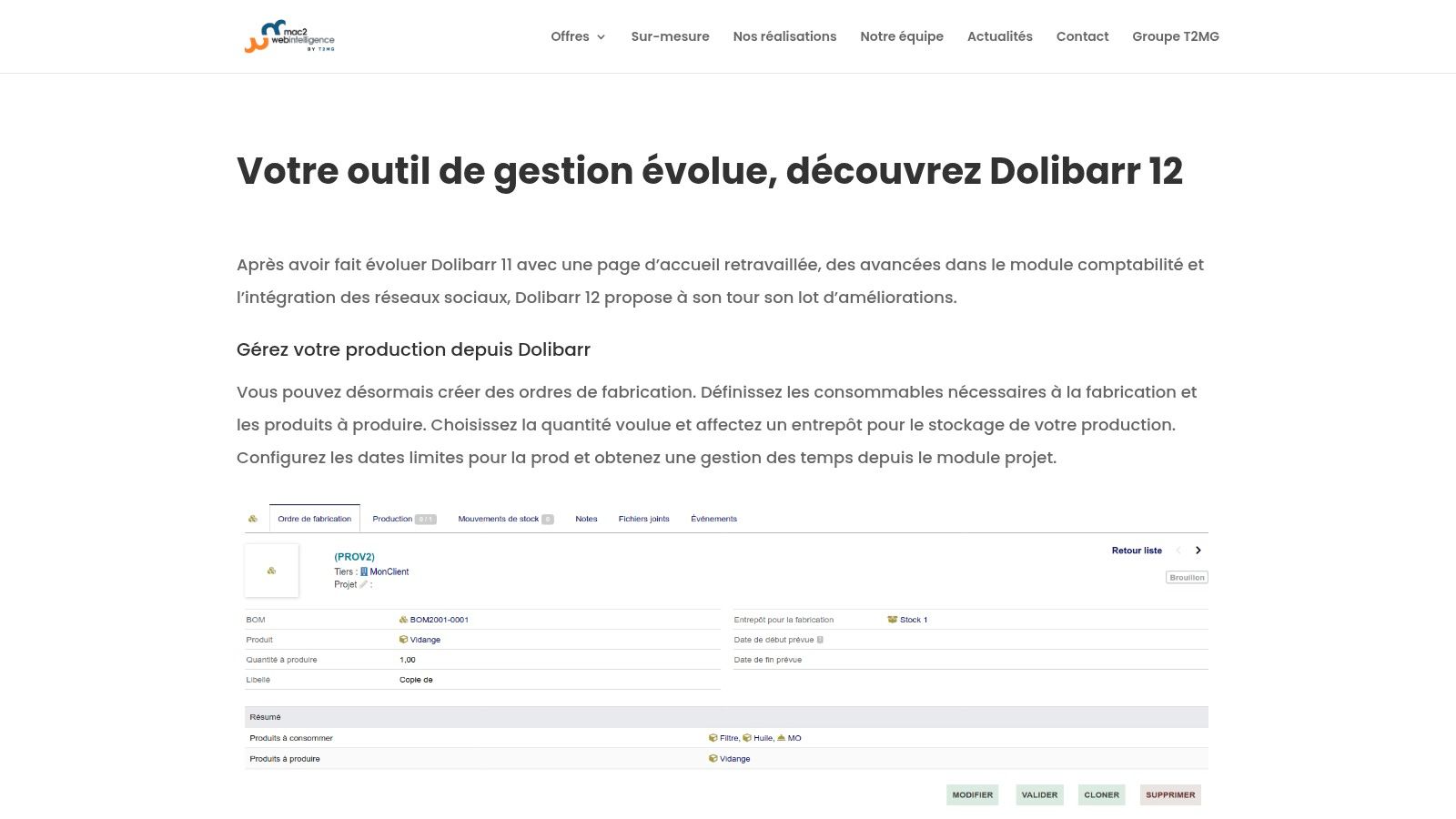Open the Fichiers joints tab
This screenshot has width=1456, height=819.
pyautogui.click(x=643, y=519)
